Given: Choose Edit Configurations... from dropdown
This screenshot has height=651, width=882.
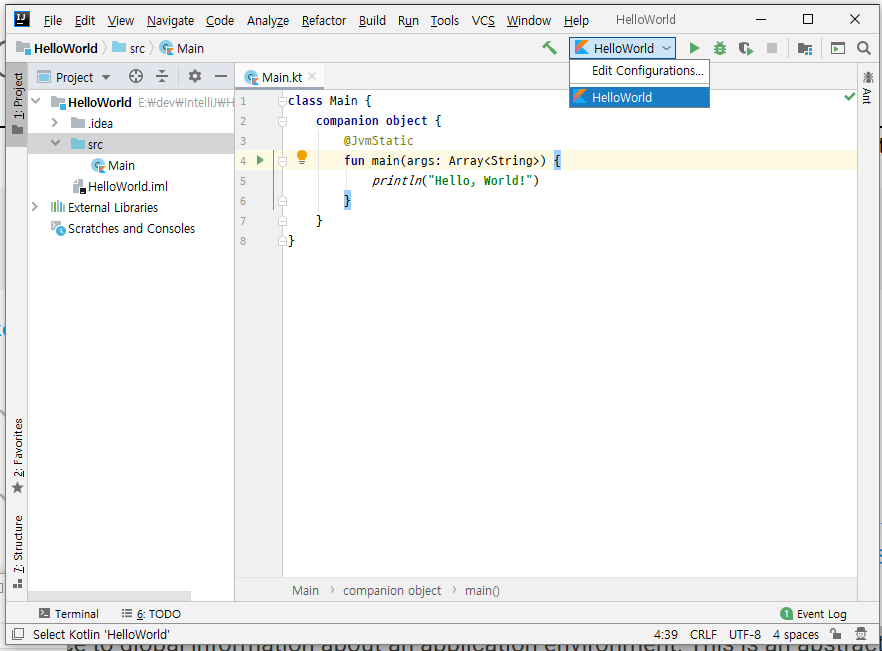Looking at the screenshot, I should 640,71.
